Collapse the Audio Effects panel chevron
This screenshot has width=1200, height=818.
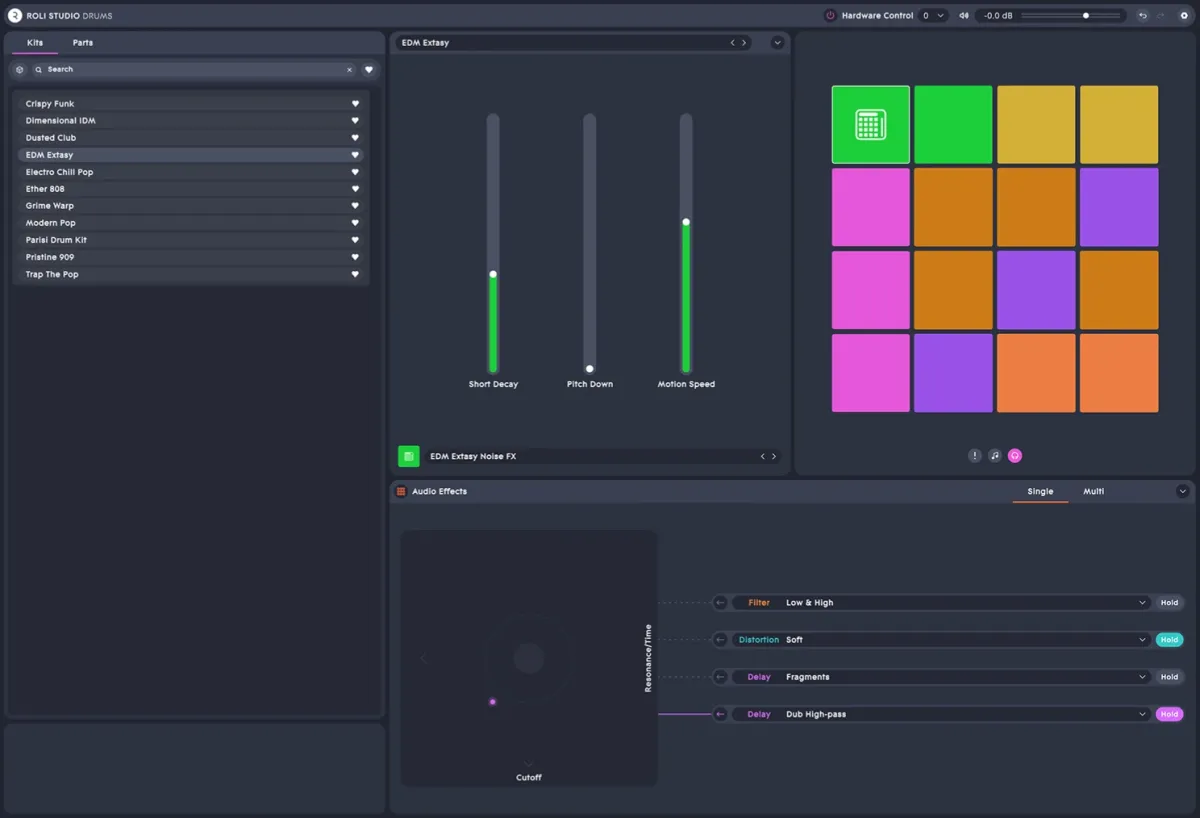[x=1183, y=491]
